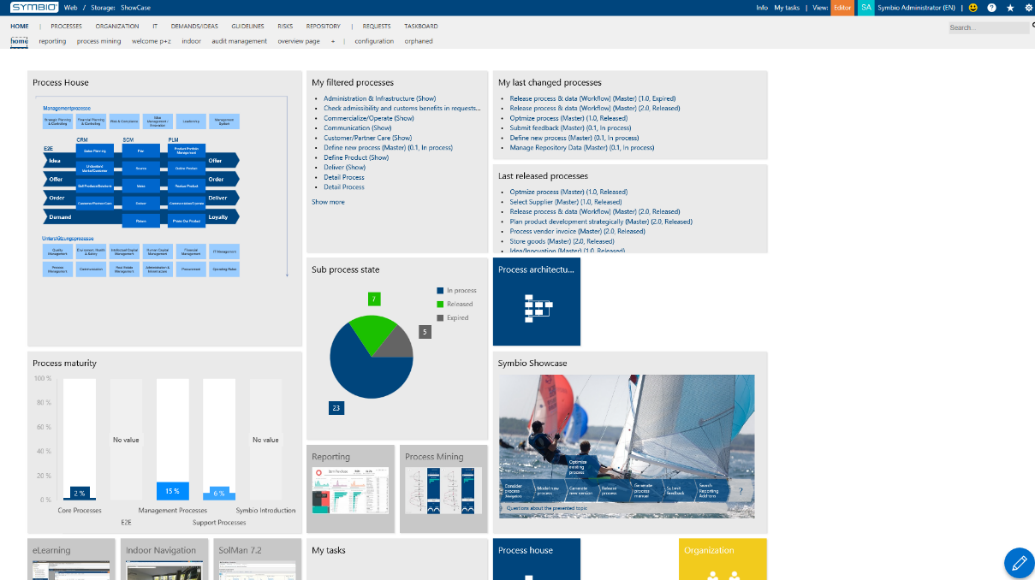Open the yellow Organization tile
Viewport: 1035px width, 580px height.
[723, 559]
